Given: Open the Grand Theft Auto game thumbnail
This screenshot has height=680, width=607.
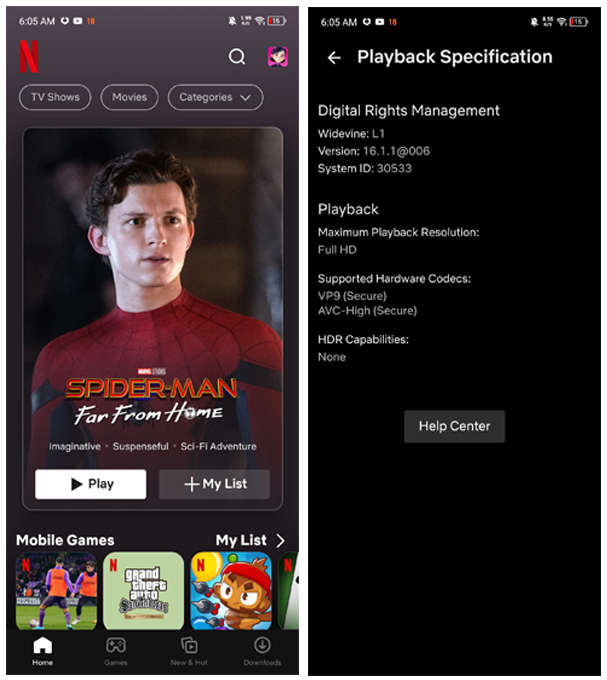Looking at the screenshot, I should click(x=144, y=591).
